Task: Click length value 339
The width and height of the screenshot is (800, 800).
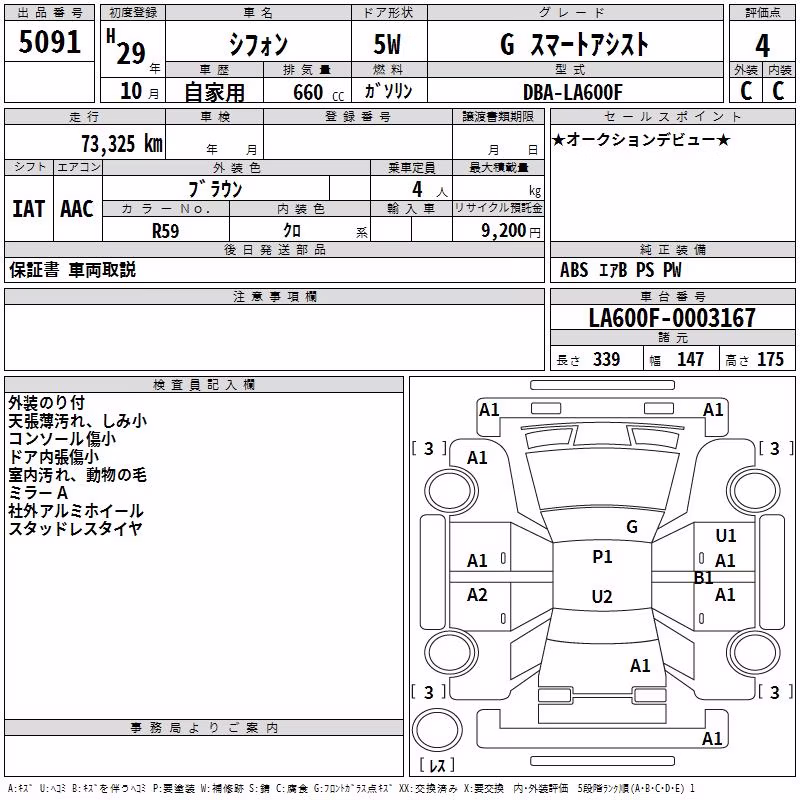Action: 606,359
